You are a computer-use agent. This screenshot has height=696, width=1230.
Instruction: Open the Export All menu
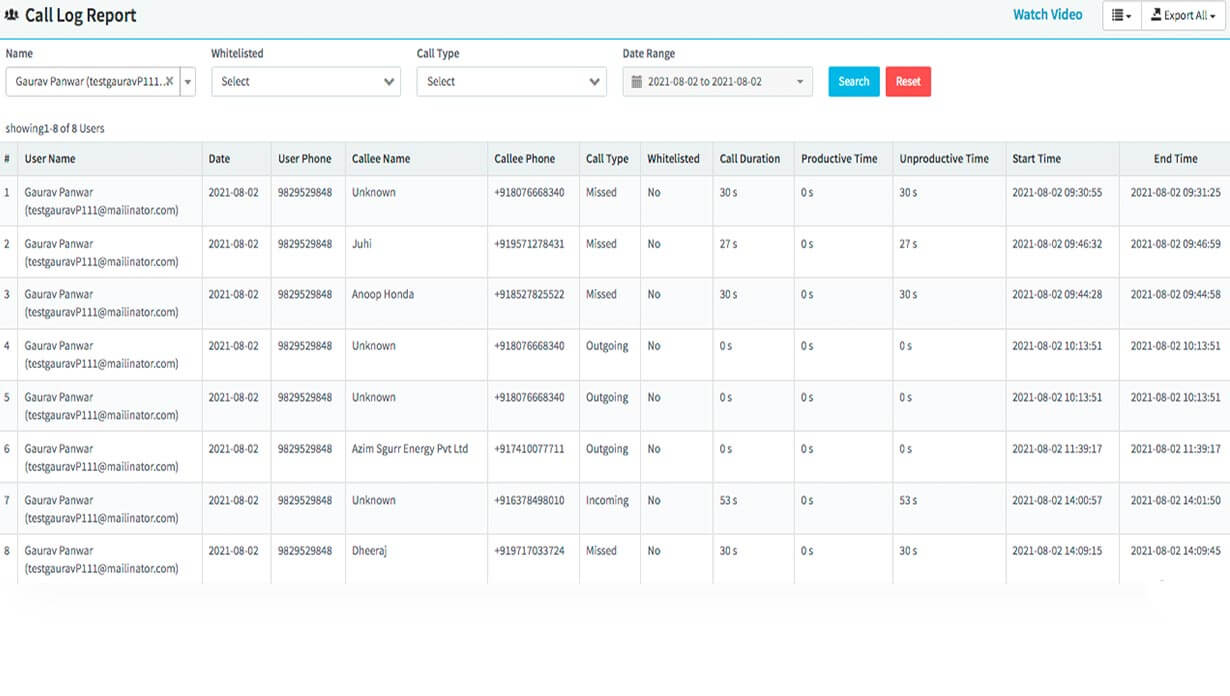tap(1183, 16)
